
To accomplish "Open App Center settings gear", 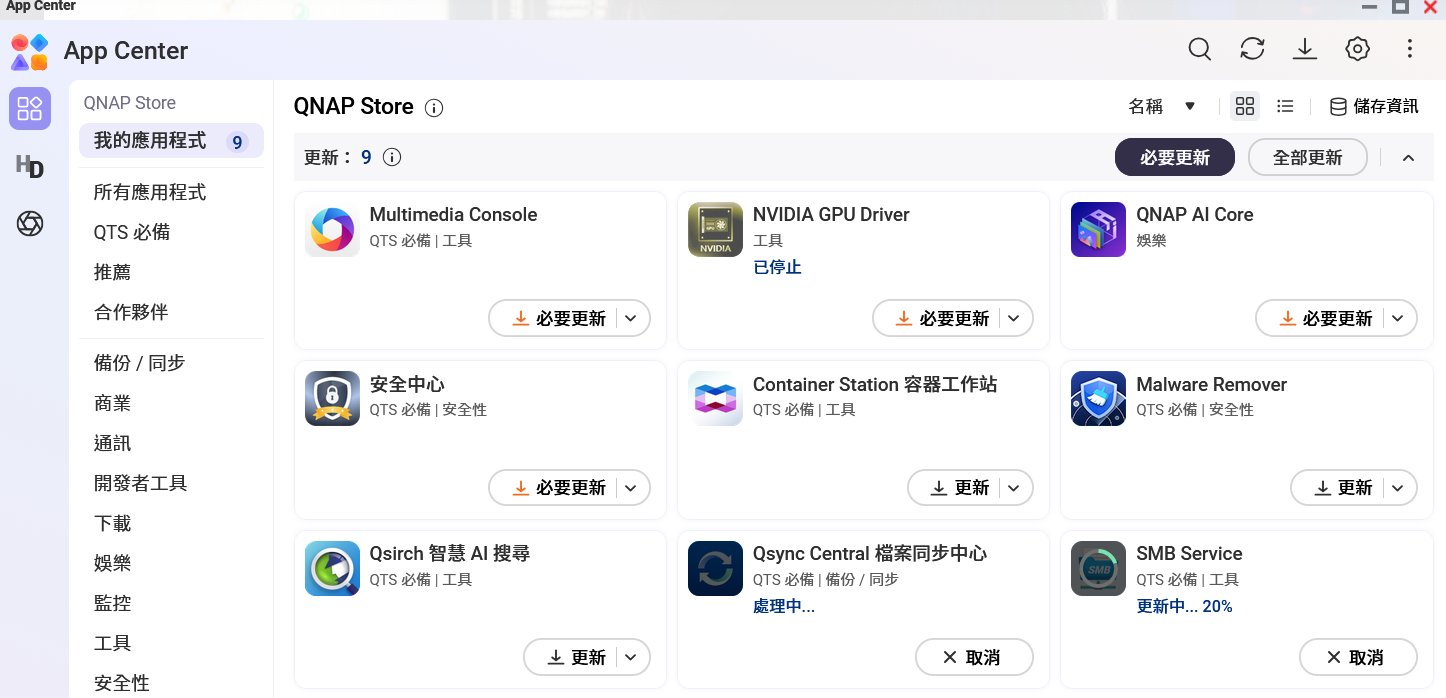I will pos(1357,49).
